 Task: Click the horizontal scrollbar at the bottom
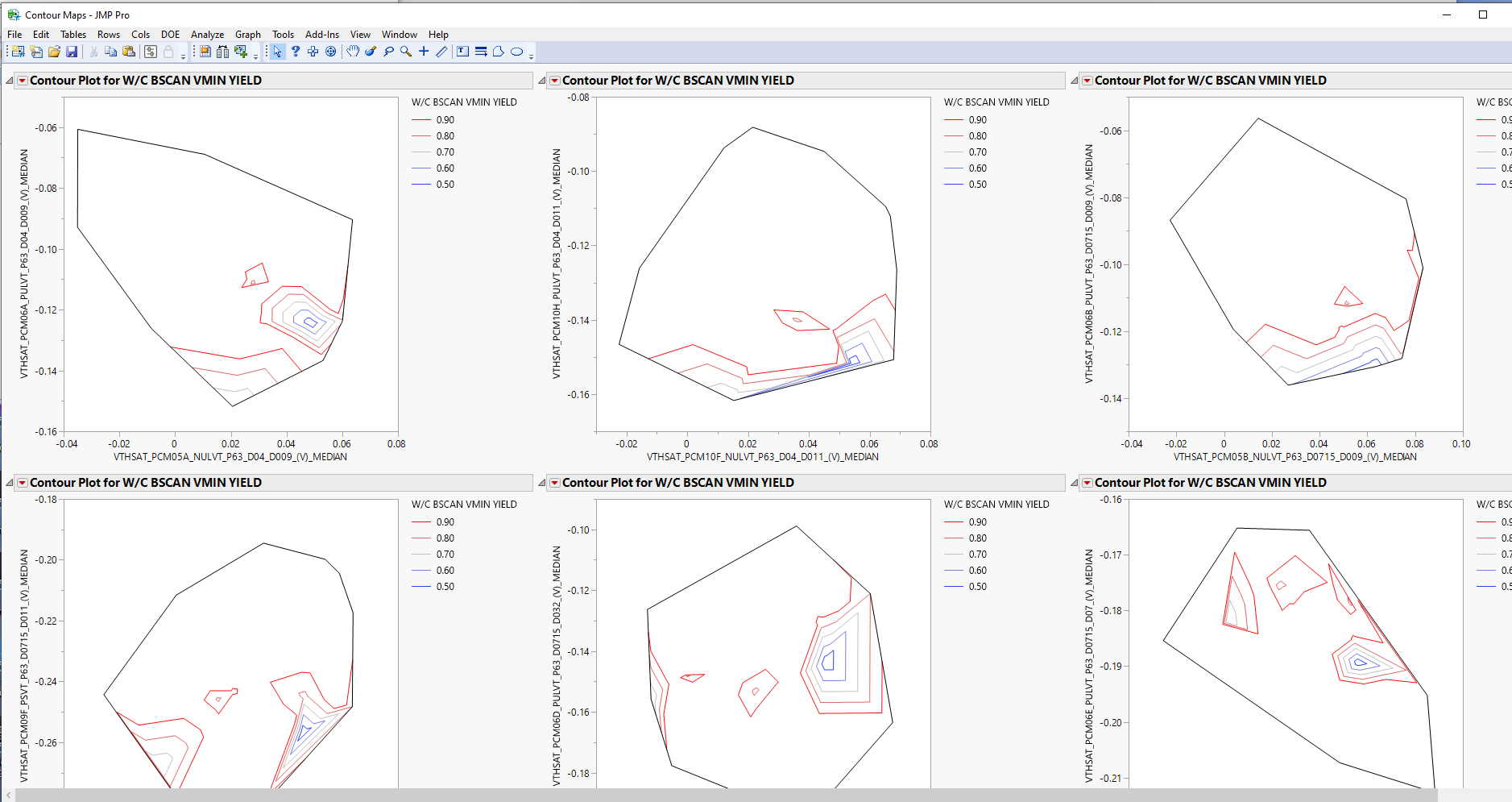(725, 795)
